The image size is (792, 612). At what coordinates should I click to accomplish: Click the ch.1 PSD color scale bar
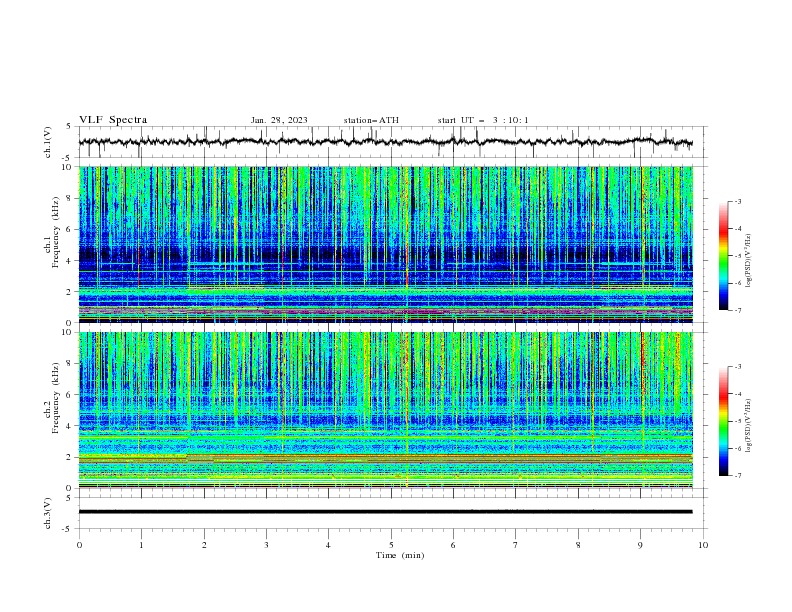point(723,256)
